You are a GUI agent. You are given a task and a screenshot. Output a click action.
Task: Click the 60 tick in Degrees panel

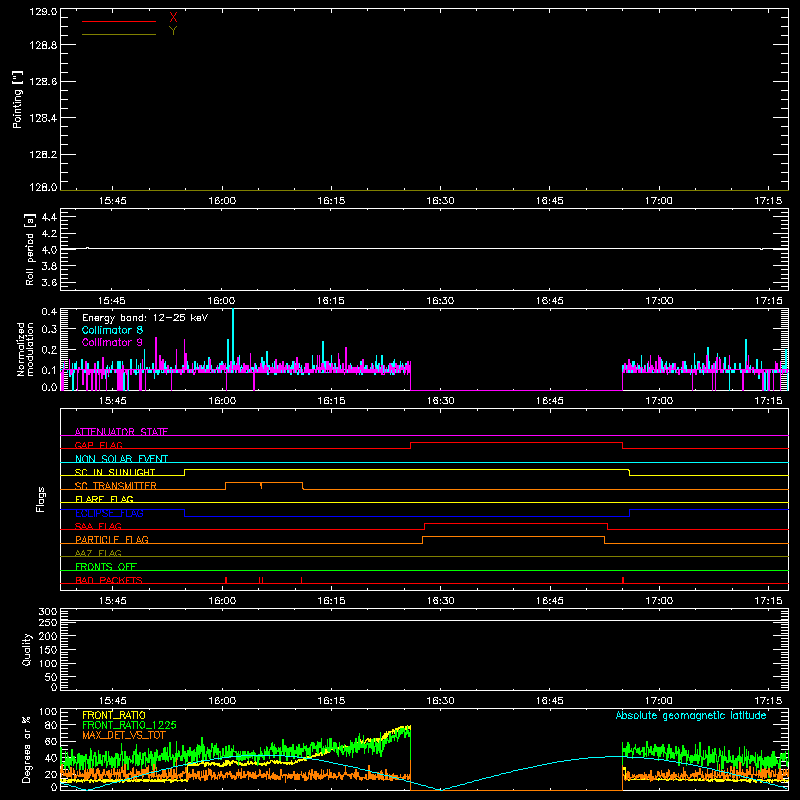pos(51,741)
